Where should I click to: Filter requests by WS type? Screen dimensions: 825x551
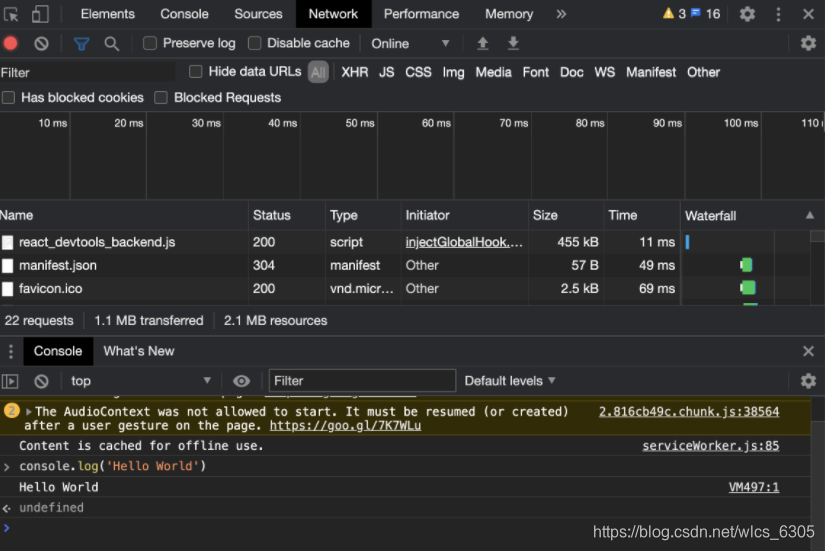(x=605, y=72)
